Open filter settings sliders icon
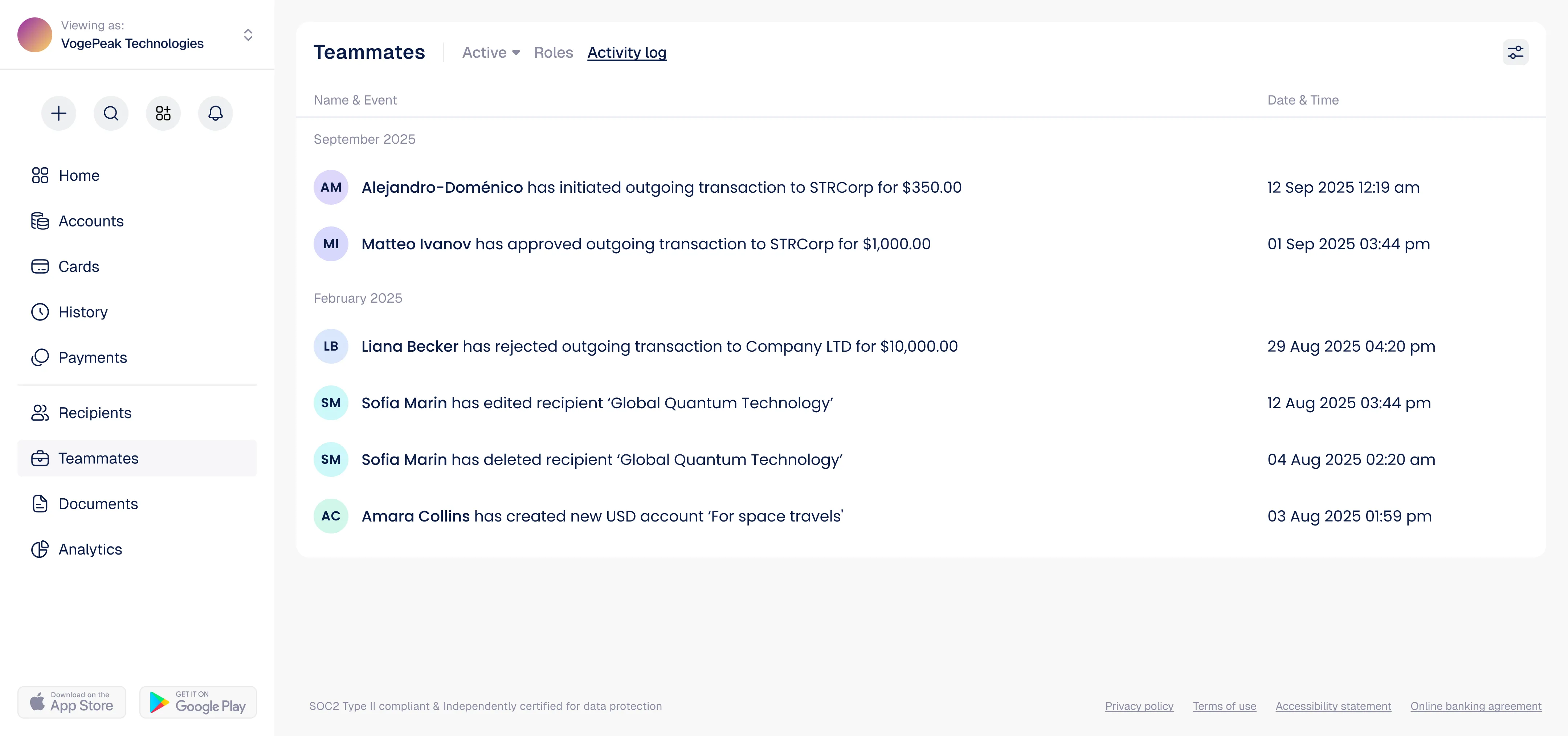The height and width of the screenshot is (736, 1568). [1515, 52]
